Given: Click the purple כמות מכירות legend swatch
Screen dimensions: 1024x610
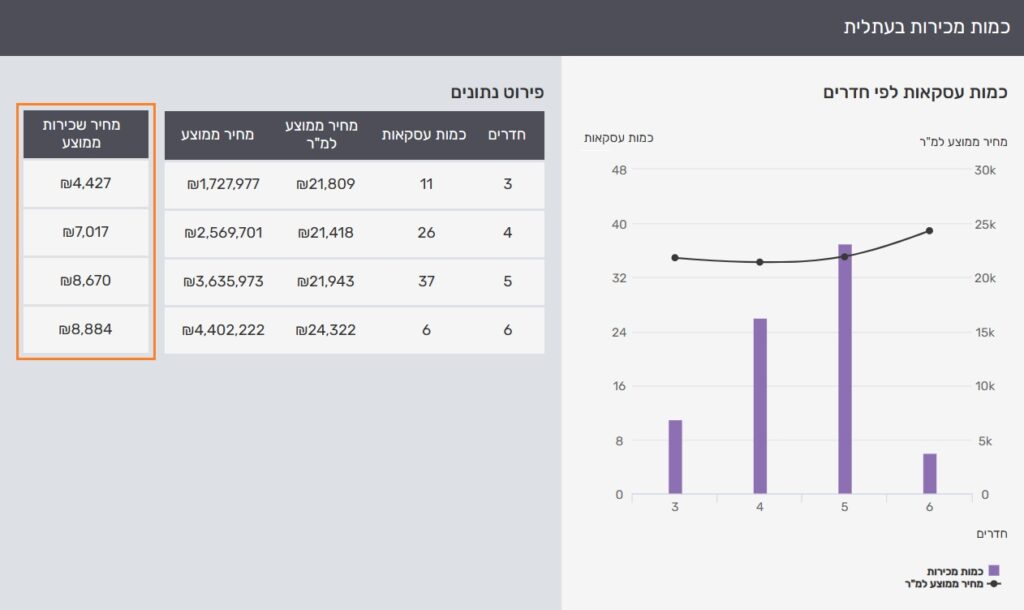Looking at the screenshot, I should pos(993,571).
